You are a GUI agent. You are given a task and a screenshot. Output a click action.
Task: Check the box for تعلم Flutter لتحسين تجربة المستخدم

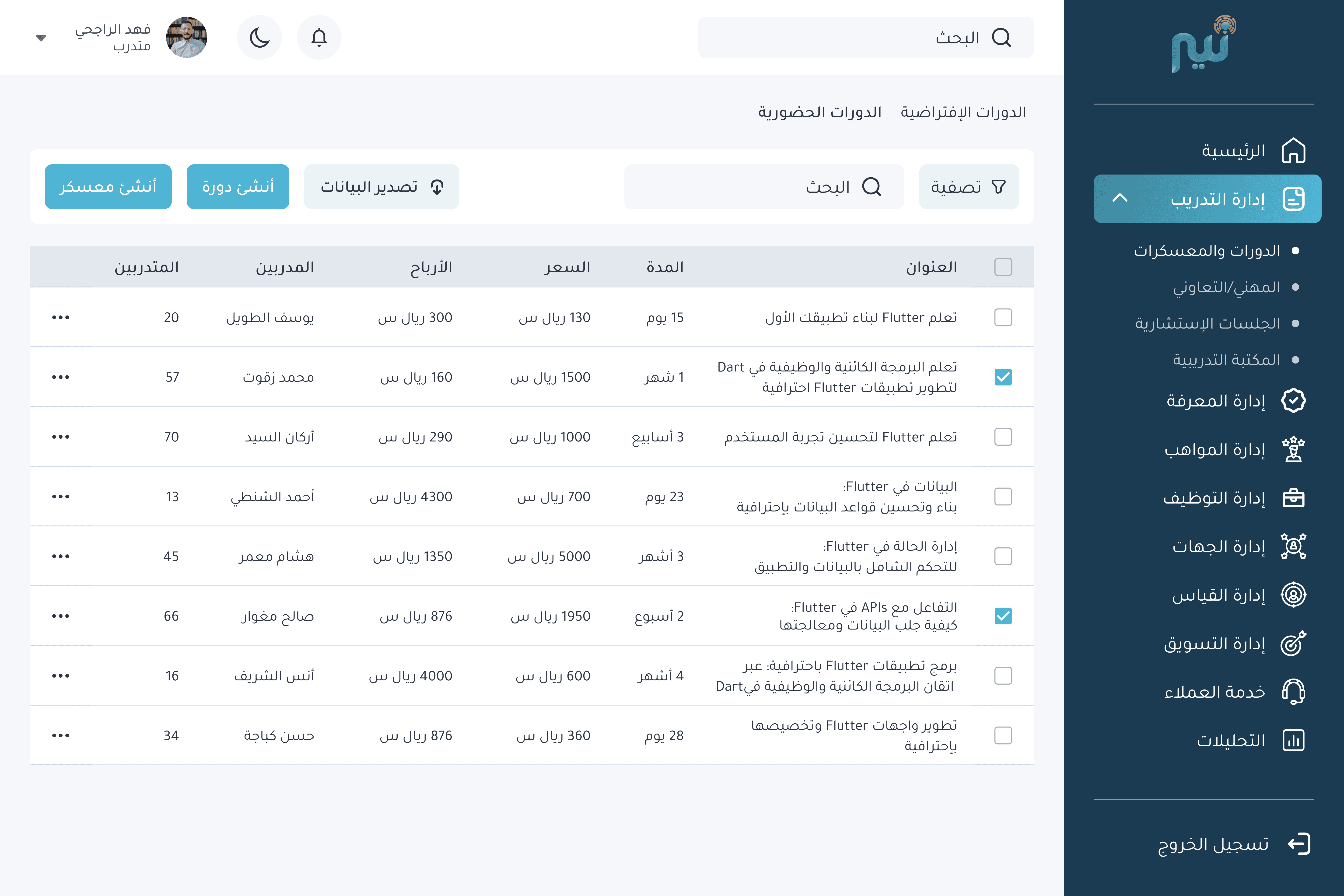tap(1003, 437)
